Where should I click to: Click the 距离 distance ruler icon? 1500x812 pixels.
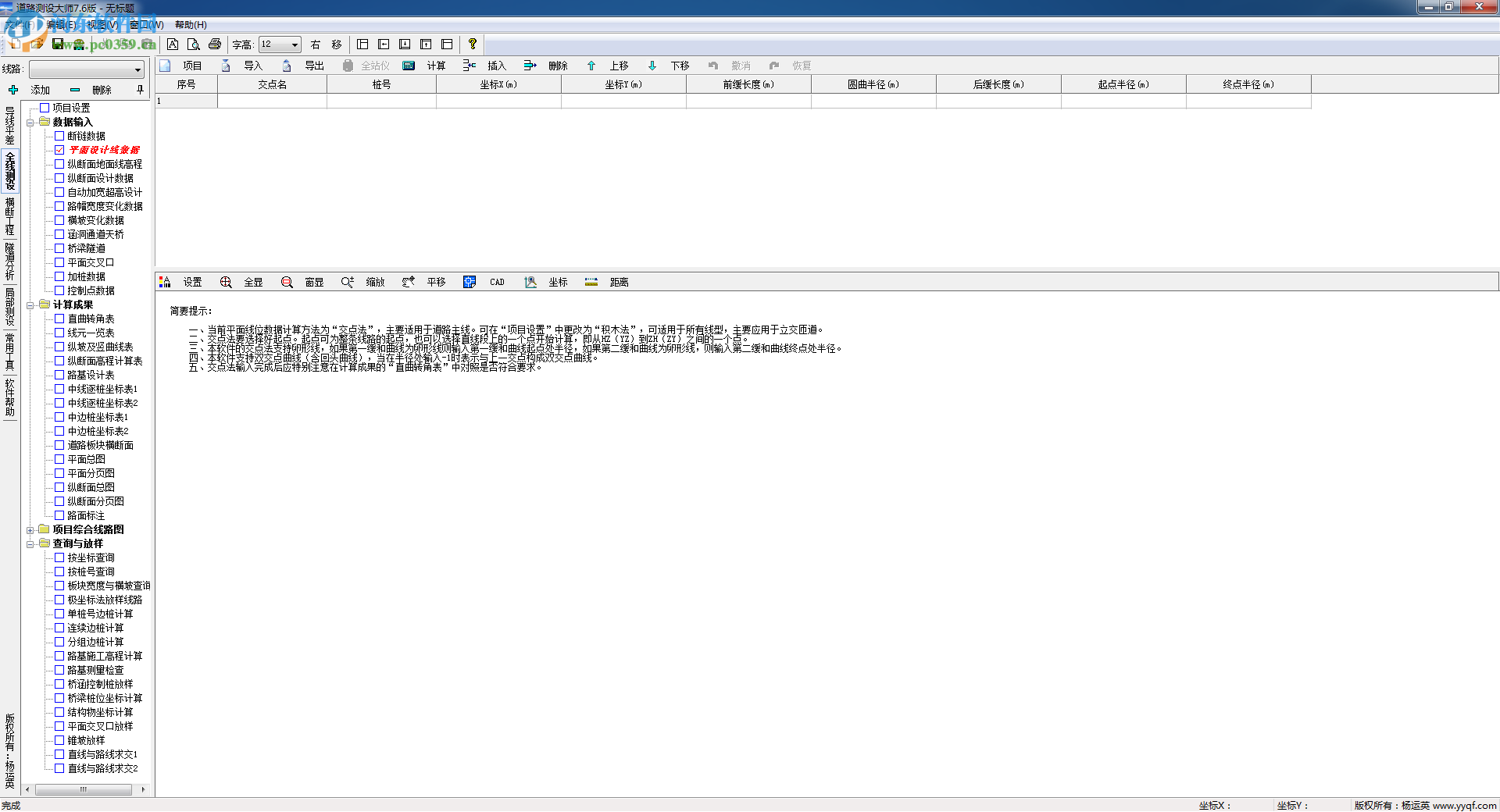point(591,282)
